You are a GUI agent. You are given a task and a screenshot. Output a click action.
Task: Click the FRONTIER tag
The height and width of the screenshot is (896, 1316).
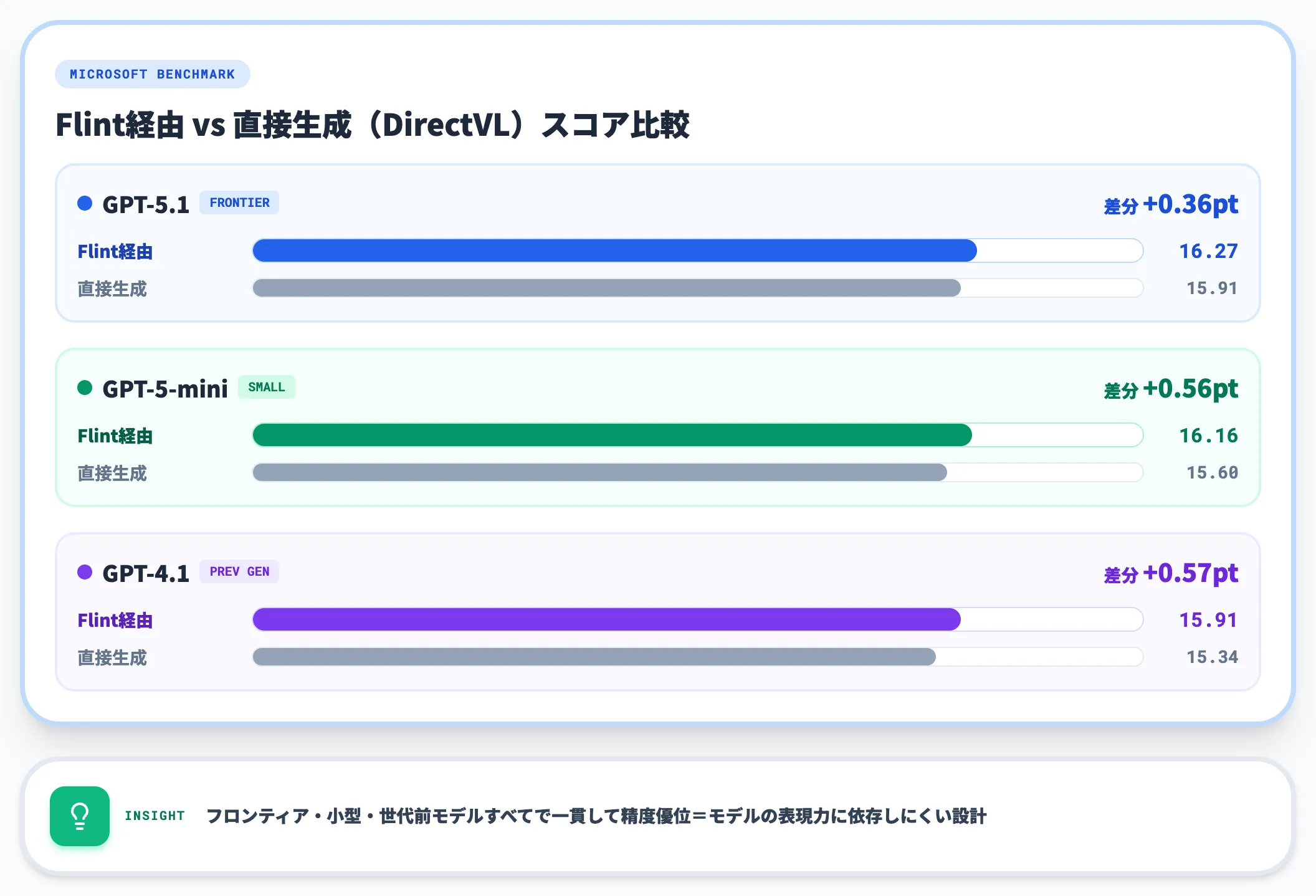click(239, 203)
